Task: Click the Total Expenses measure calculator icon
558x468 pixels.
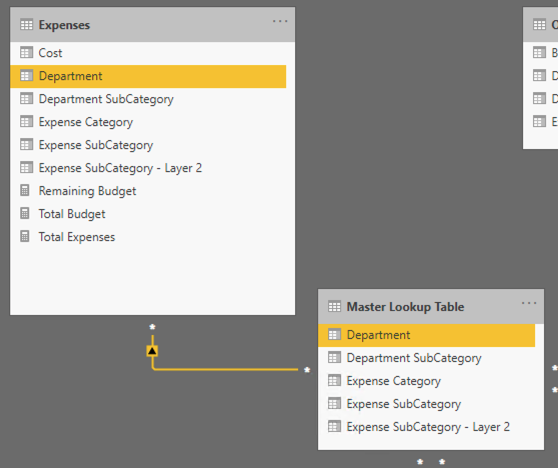Action: (x=25, y=237)
